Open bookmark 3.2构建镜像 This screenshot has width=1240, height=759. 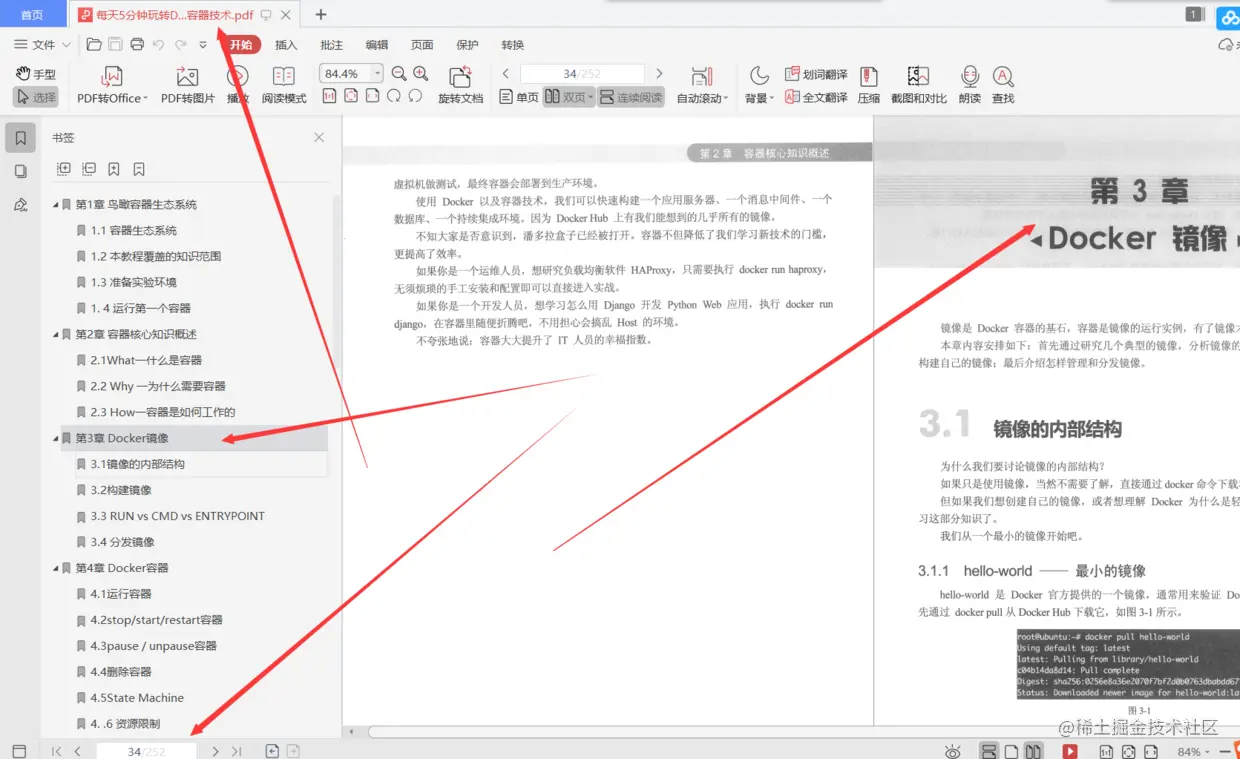pos(121,490)
